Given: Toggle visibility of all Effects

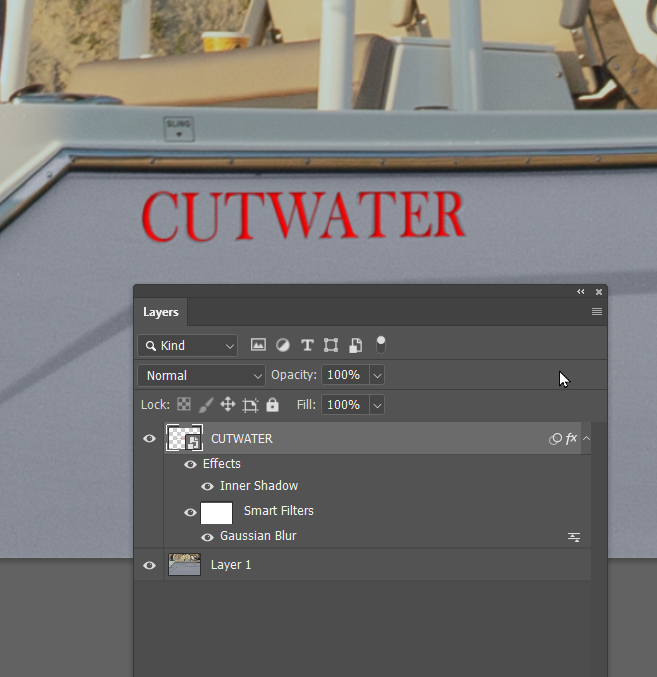Looking at the screenshot, I should [190, 464].
